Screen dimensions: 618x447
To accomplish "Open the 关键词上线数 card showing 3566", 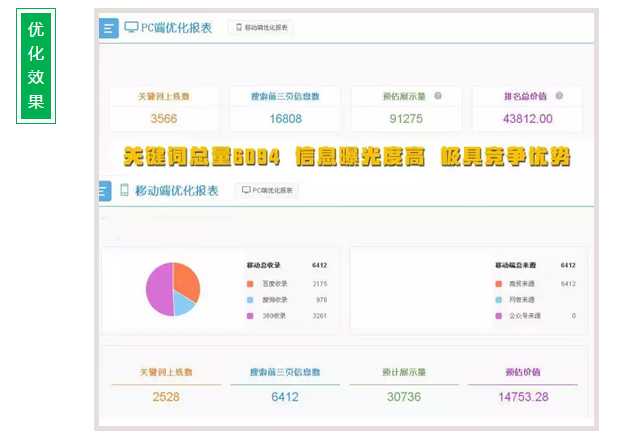I will pyautogui.click(x=164, y=108).
